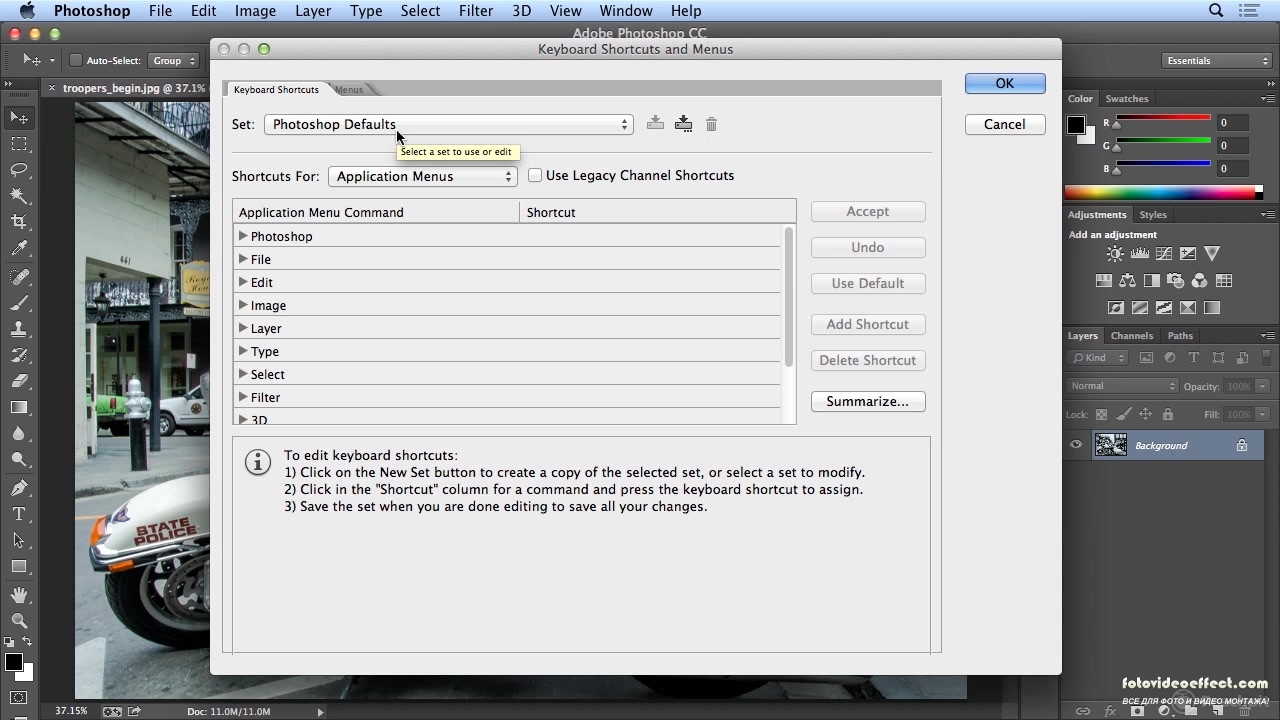Select the Dodge tool
The image size is (1280, 720).
(x=19, y=460)
